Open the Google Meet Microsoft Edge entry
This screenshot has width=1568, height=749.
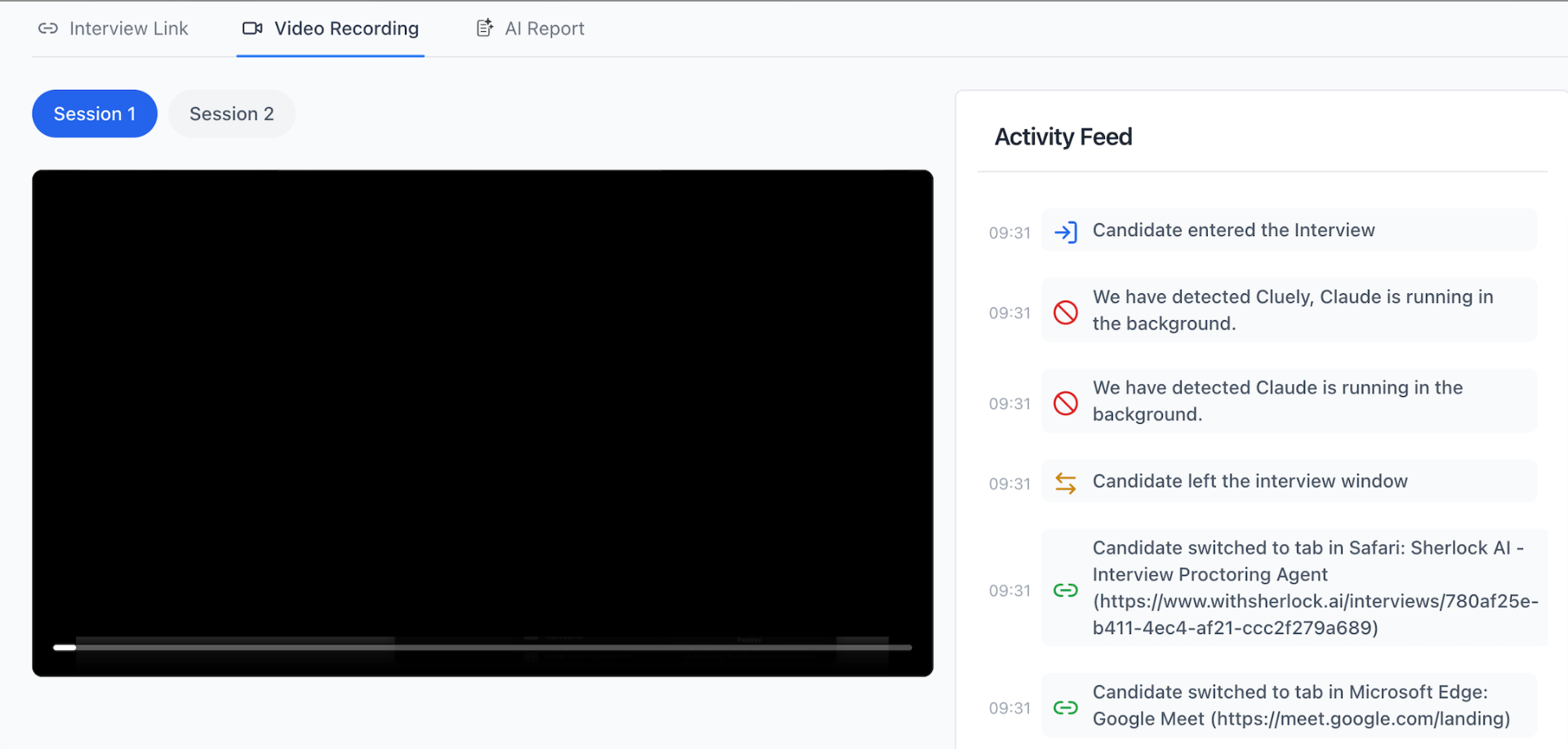pyautogui.click(x=1301, y=706)
